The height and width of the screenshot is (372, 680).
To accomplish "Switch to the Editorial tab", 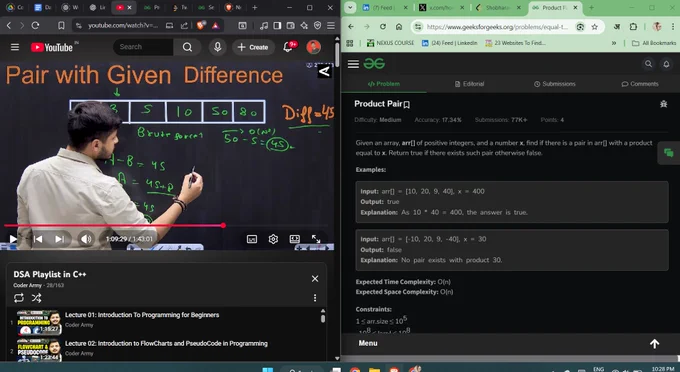I will [469, 84].
